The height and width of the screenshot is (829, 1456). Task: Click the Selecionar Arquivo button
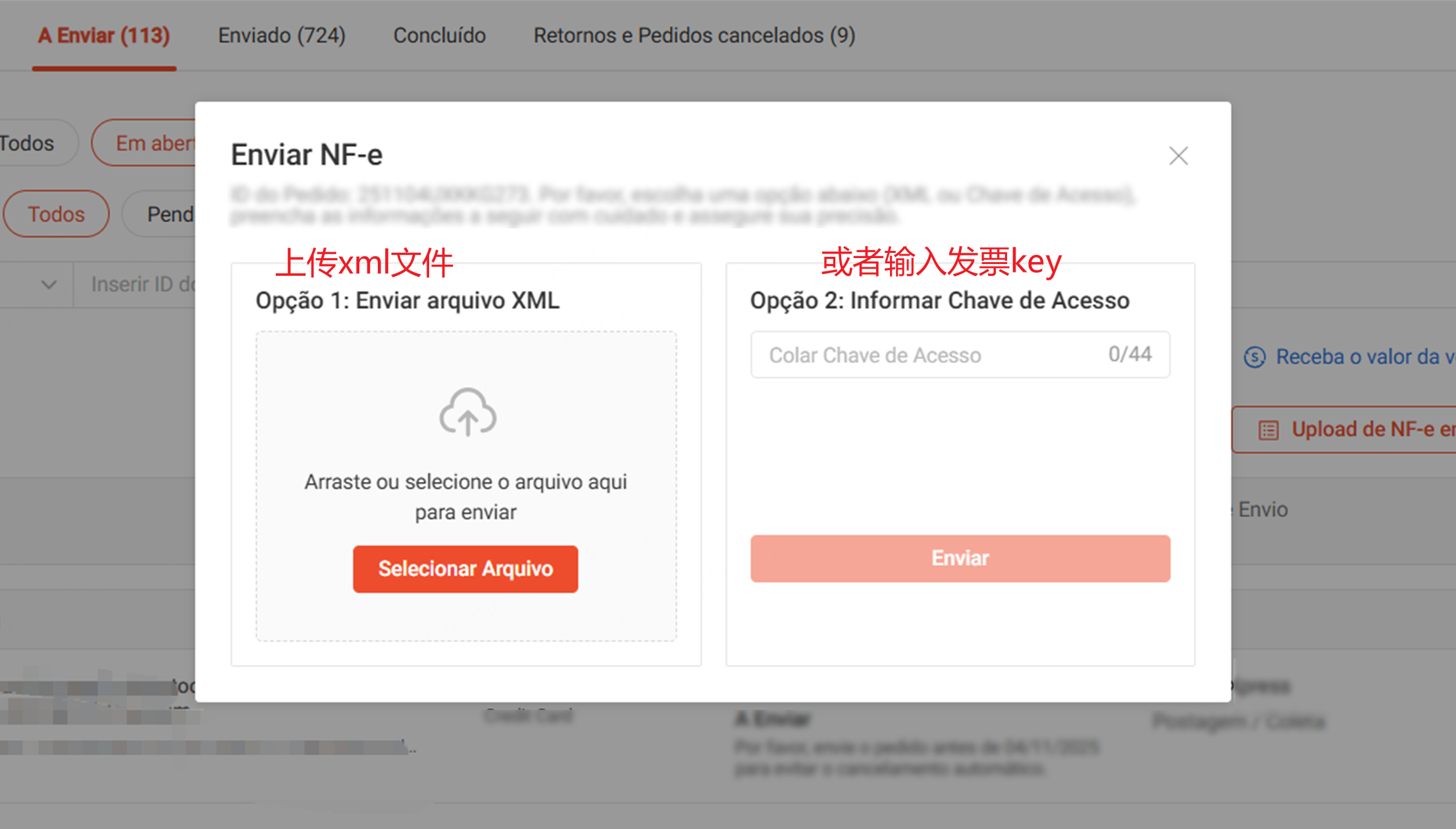coord(465,569)
